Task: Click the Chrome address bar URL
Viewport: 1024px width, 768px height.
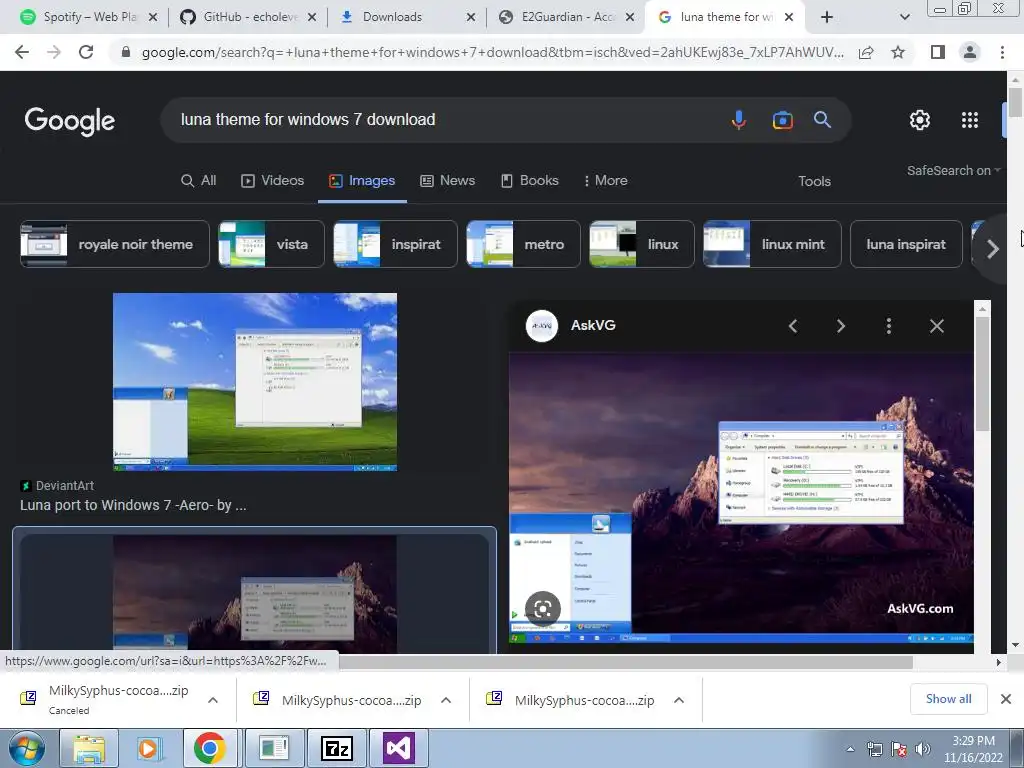Action: tap(492, 52)
